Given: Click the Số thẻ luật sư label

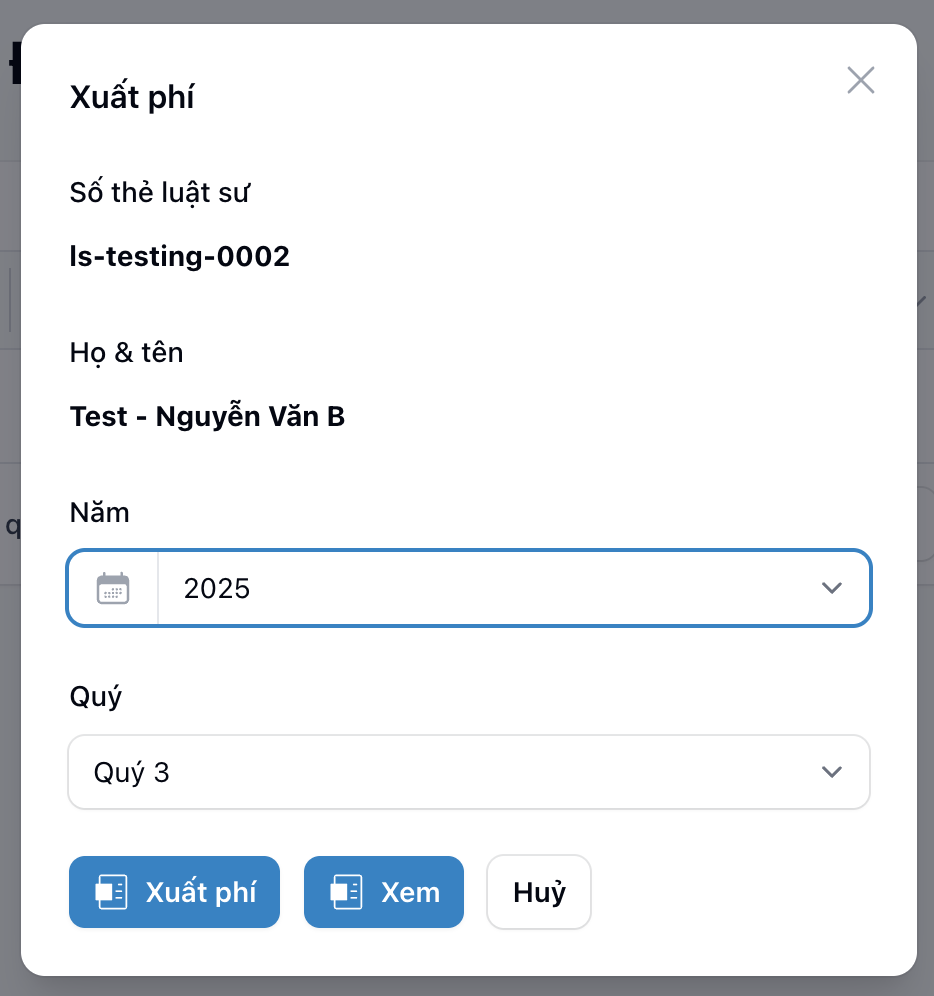Looking at the screenshot, I should pyautogui.click(x=158, y=192).
